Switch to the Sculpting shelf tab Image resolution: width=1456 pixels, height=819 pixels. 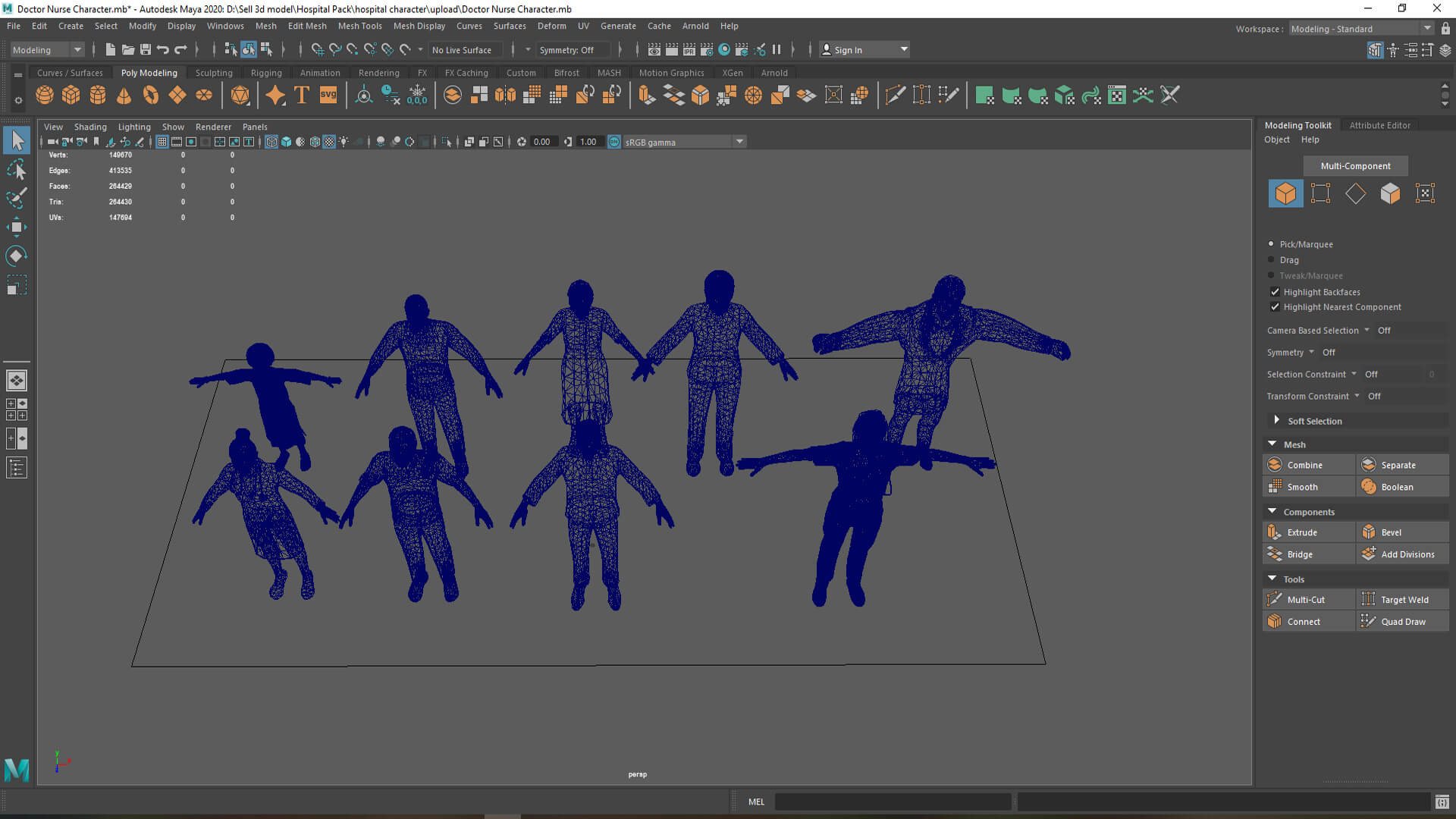pyautogui.click(x=214, y=73)
